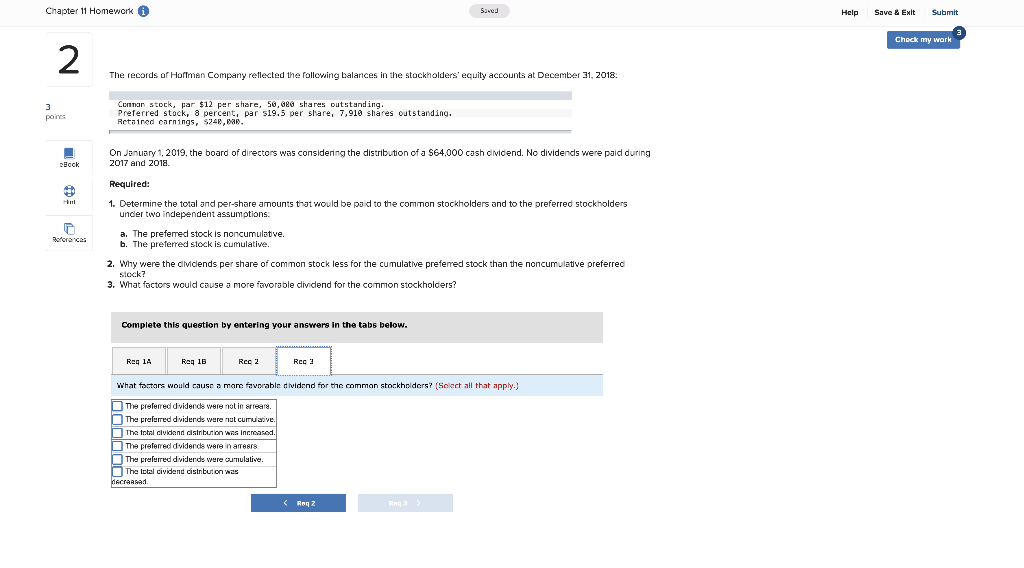Viewport: 1024px width, 568px height.
Task: Click 'b. The preferred stock is cumulative.'
Action: (x=195, y=244)
